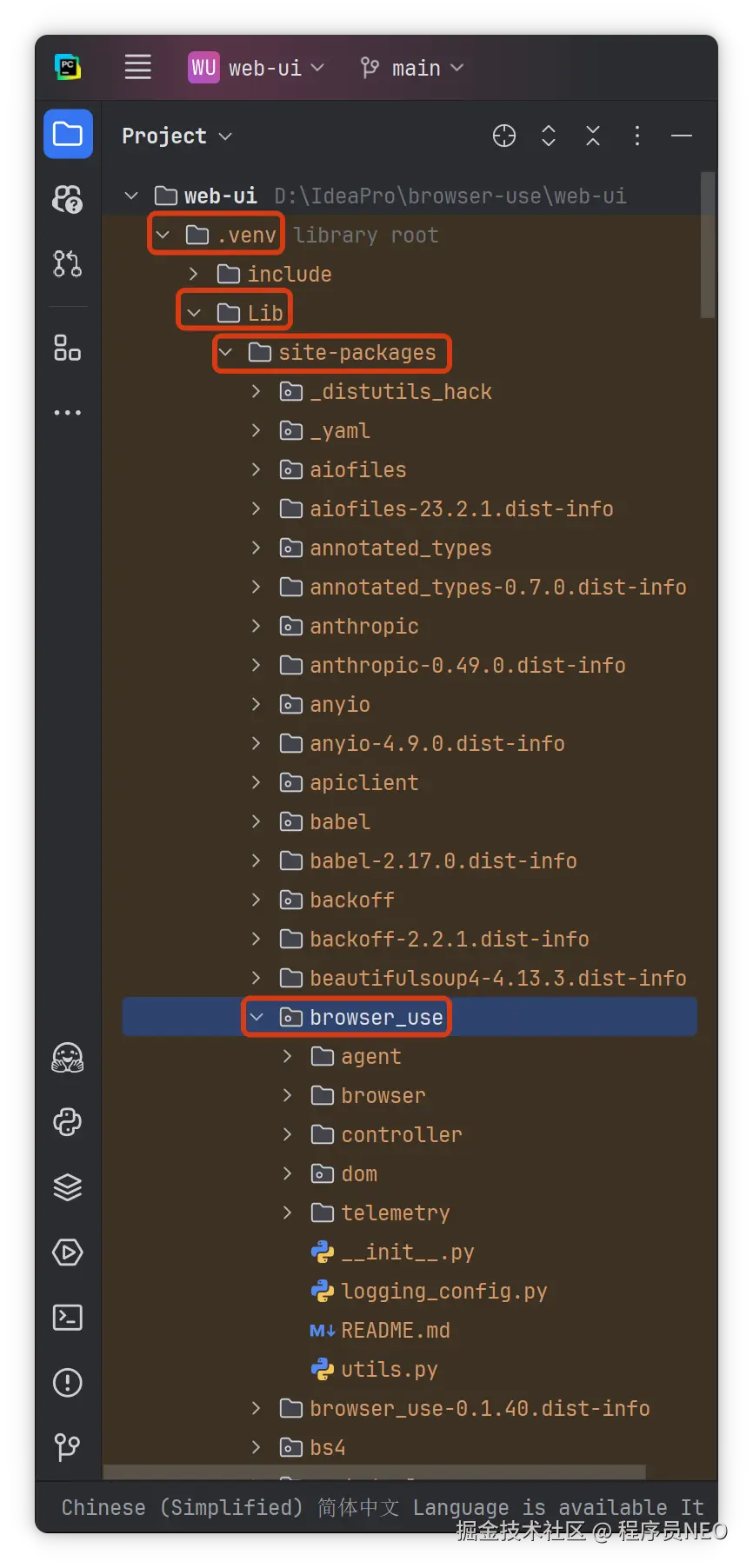Click Select Opened File crosshair icon
This screenshot has height=1568, width=753.
[x=504, y=136]
